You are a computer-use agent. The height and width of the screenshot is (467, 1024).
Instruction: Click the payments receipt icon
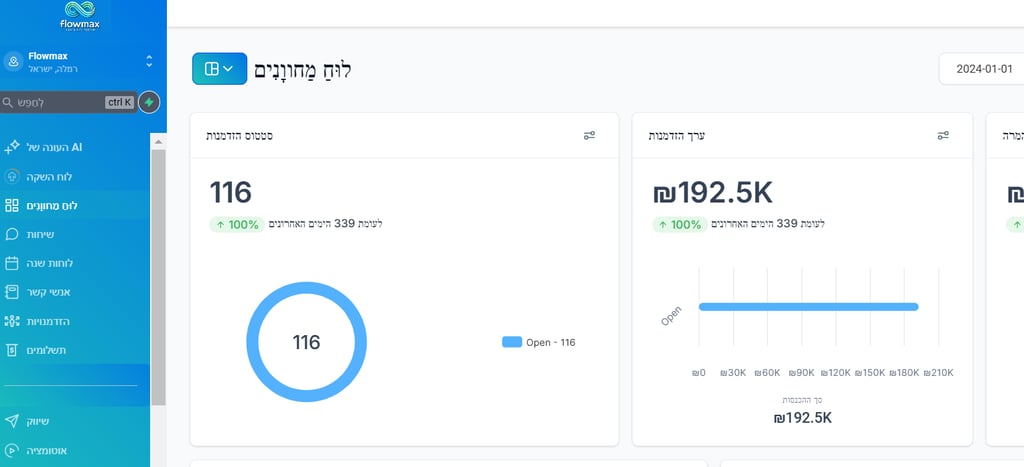(12, 350)
